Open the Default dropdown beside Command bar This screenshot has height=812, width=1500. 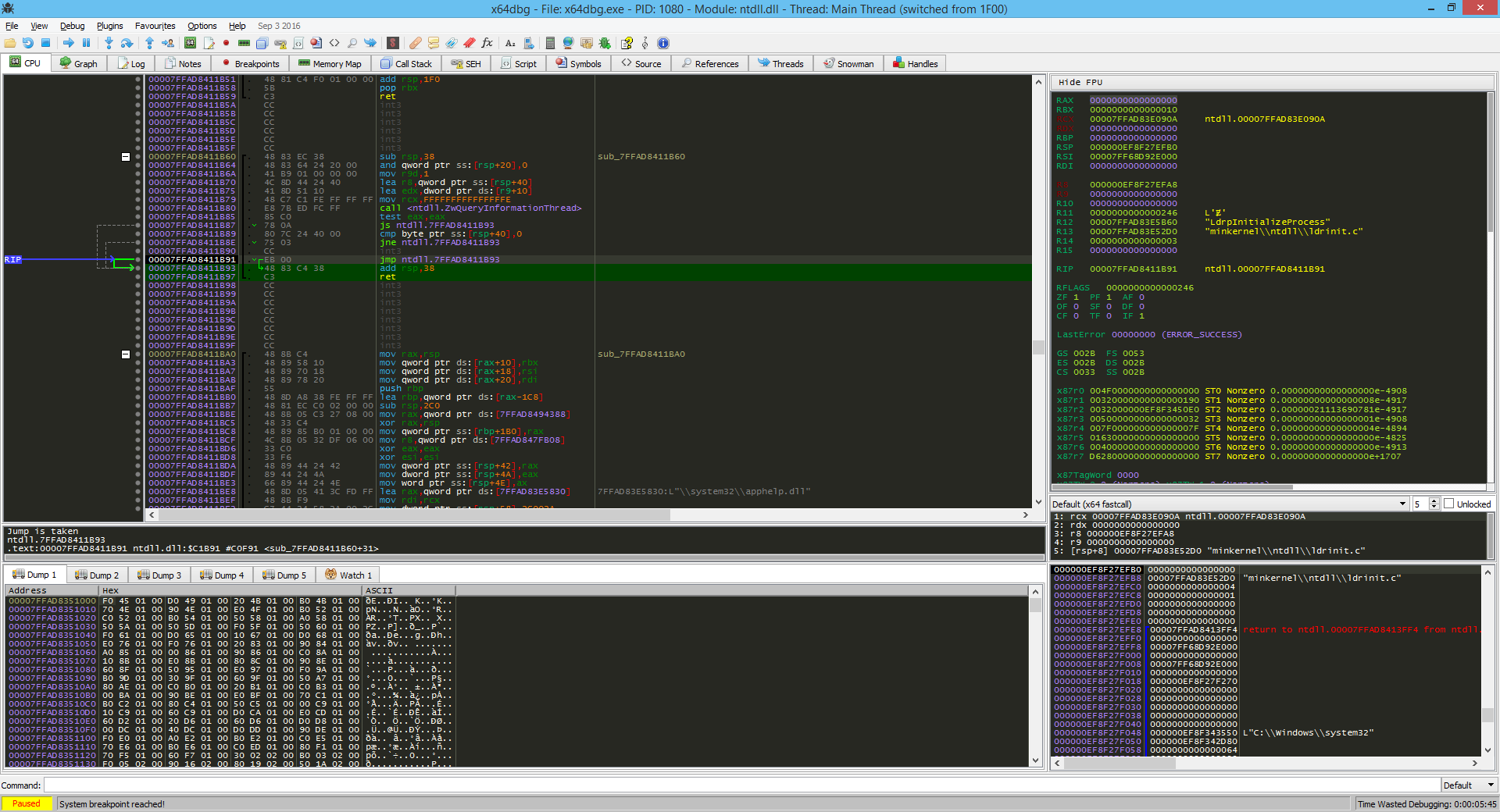pyautogui.click(x=1469, y=785)
